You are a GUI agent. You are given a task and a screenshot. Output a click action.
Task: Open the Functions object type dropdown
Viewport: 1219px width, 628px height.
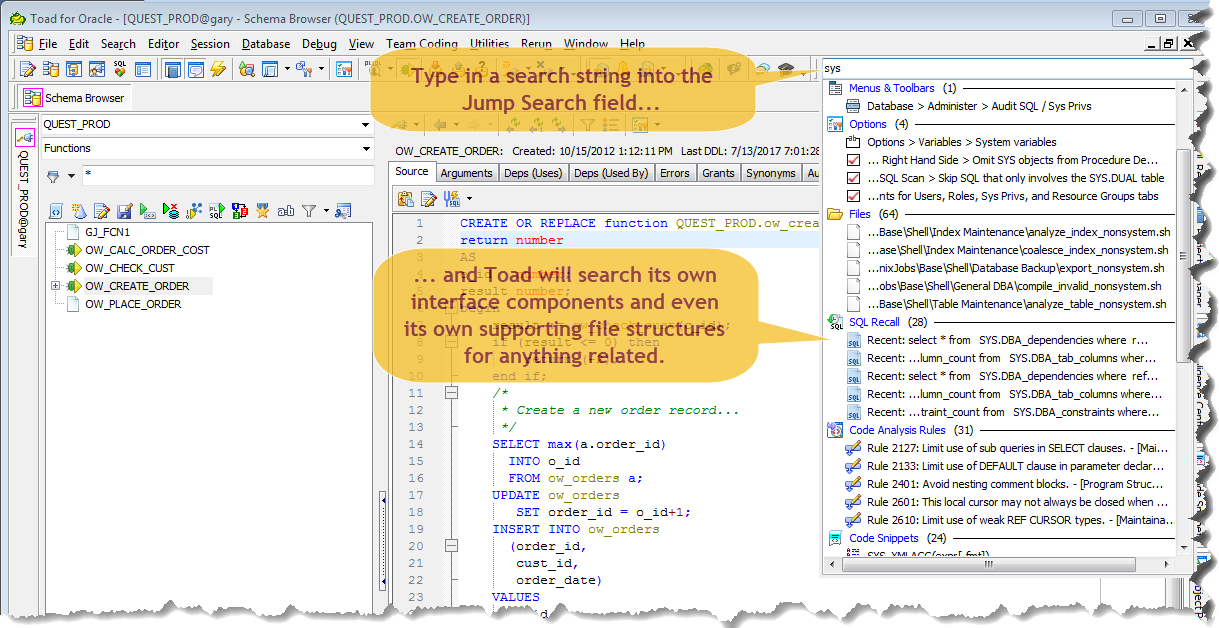366,148
